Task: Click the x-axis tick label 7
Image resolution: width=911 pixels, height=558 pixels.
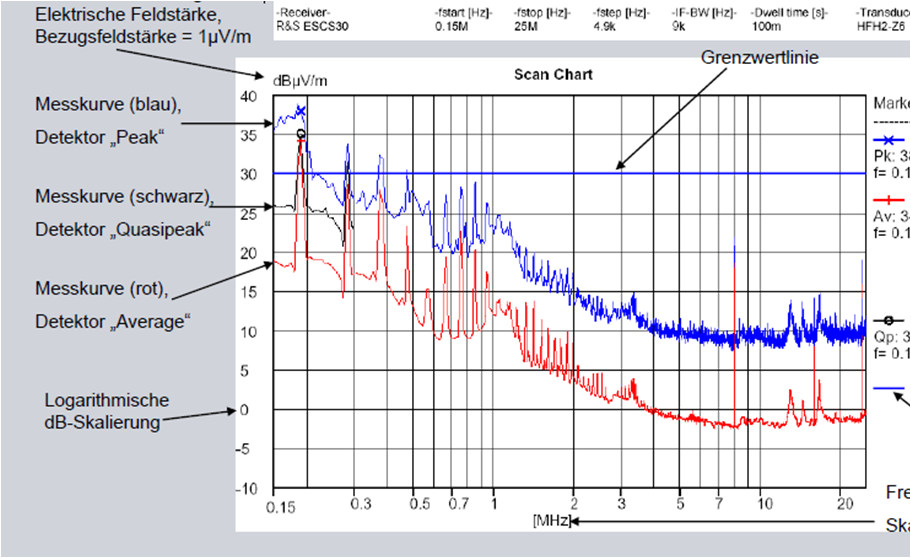Action: click(x=719, y=503)
